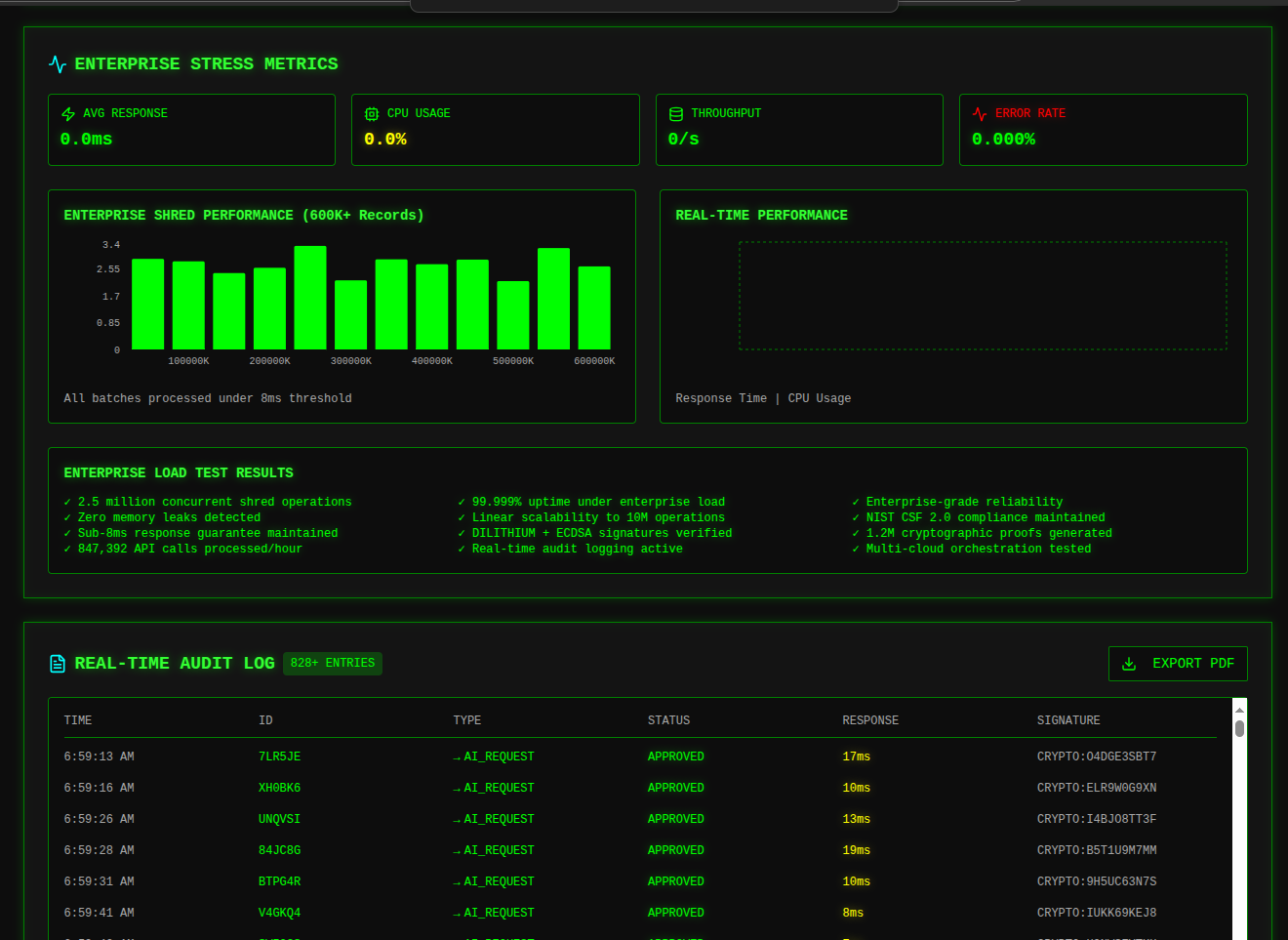Image resolution: width=1288 pixels, height=940 pixels.
Task: Click the 6:59:28 AM timestamp
Action: coord(100,850)
